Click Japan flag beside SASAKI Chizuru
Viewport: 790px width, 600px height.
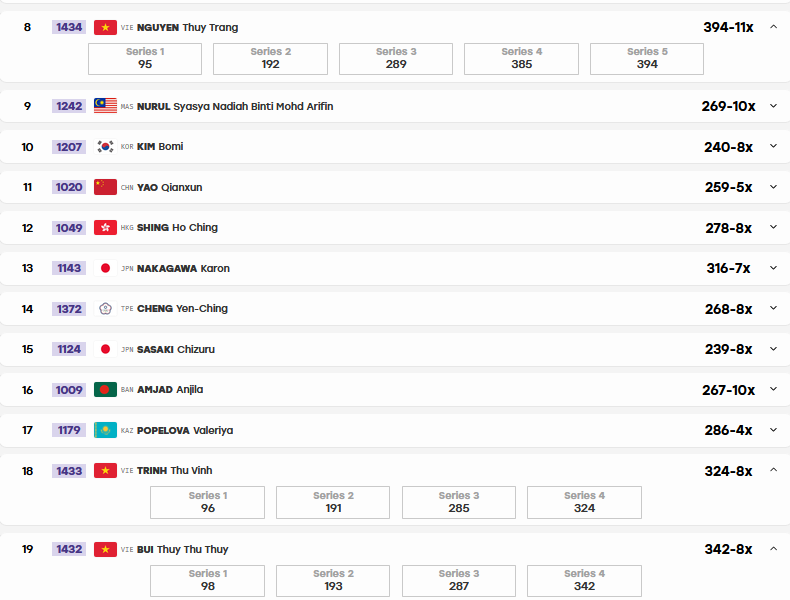[x=105, y=349]
